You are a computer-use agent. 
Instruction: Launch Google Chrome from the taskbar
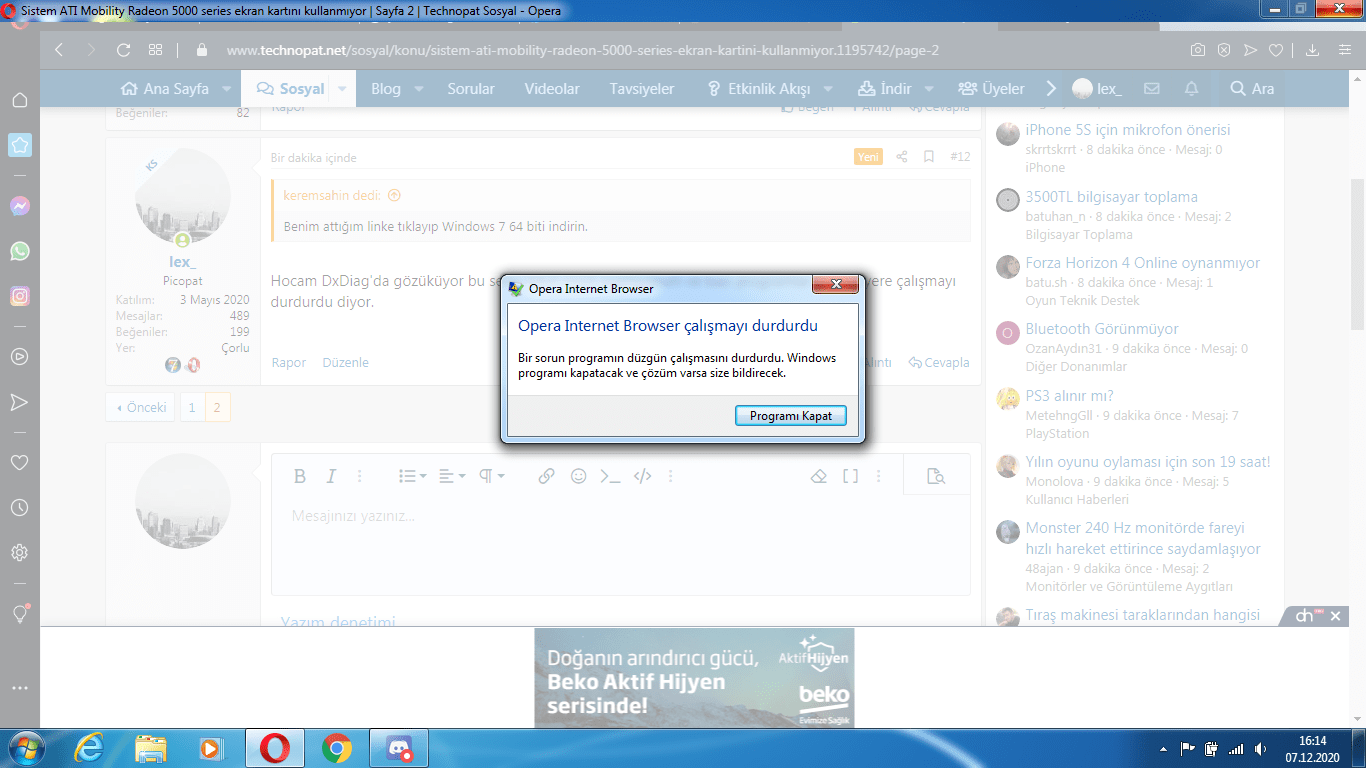(336, 748)
